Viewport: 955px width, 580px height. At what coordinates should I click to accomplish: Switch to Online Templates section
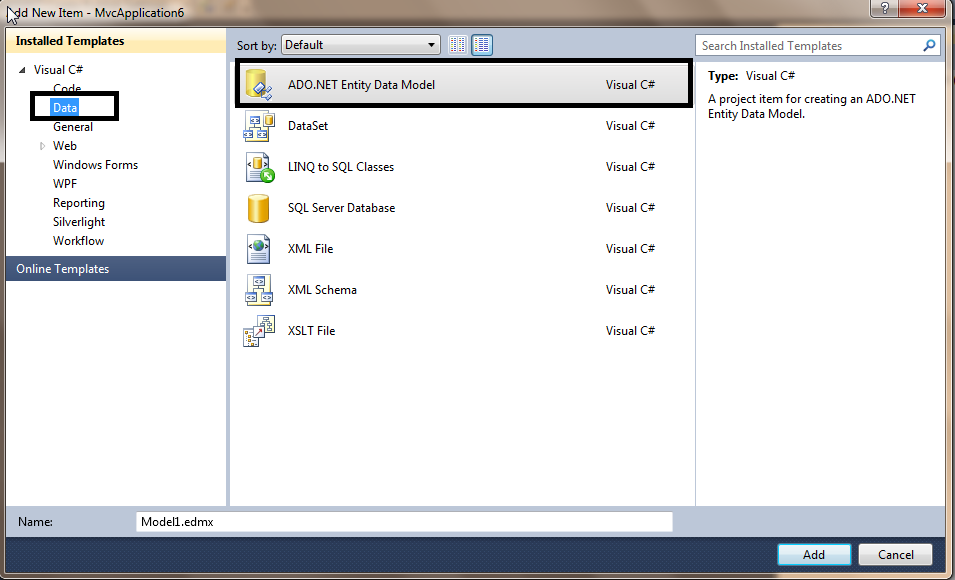tap(61, 268)
